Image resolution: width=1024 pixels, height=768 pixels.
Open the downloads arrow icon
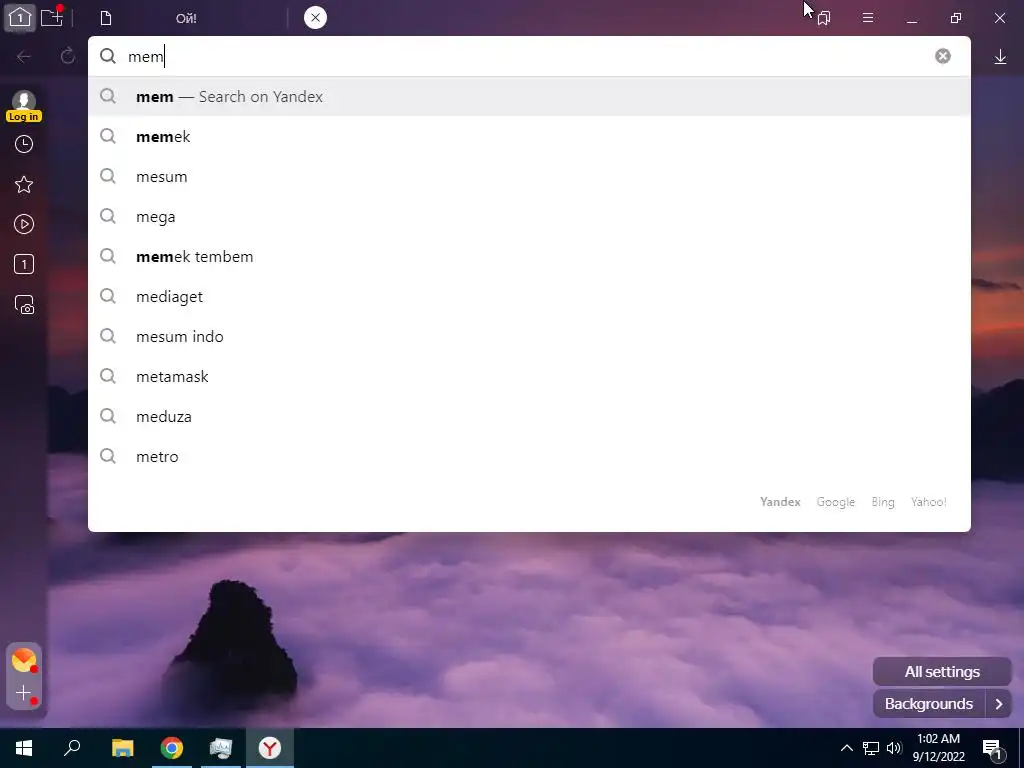pos(1000,57)
